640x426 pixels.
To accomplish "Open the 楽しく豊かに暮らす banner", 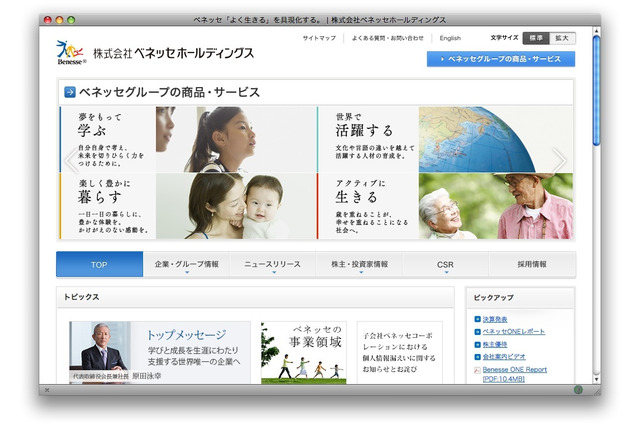I will (188, 206).
